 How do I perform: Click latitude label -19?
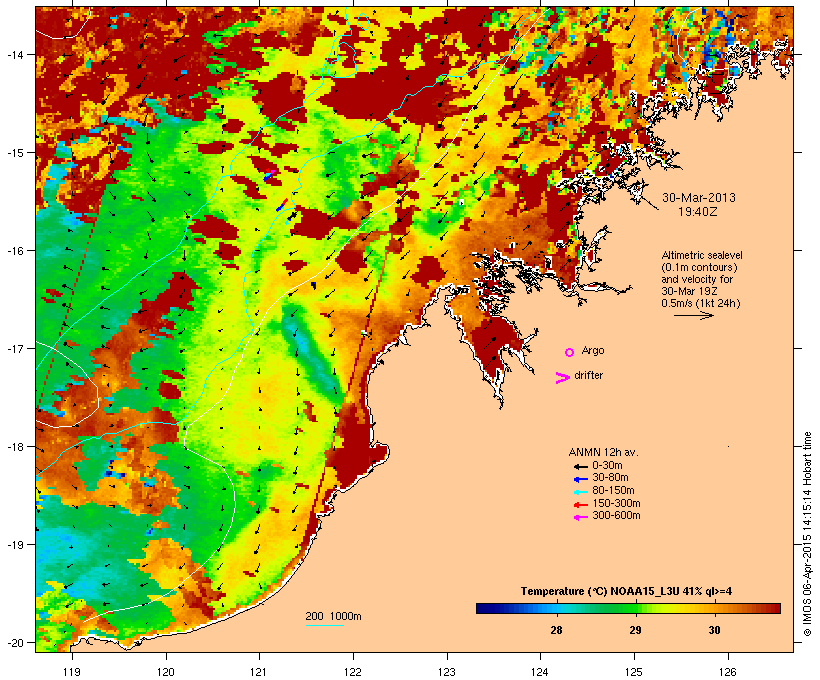point(14,545)
